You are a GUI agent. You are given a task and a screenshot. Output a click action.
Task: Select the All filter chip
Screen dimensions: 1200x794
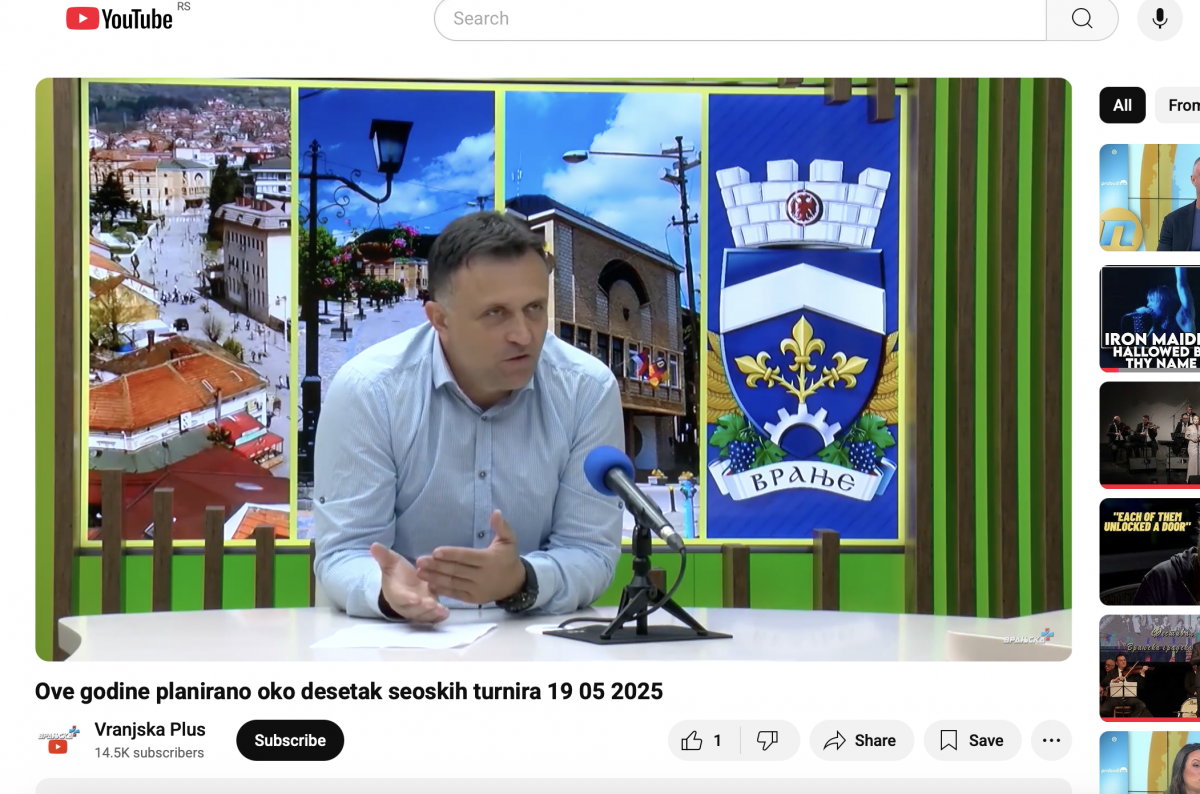coord(1122,105)
